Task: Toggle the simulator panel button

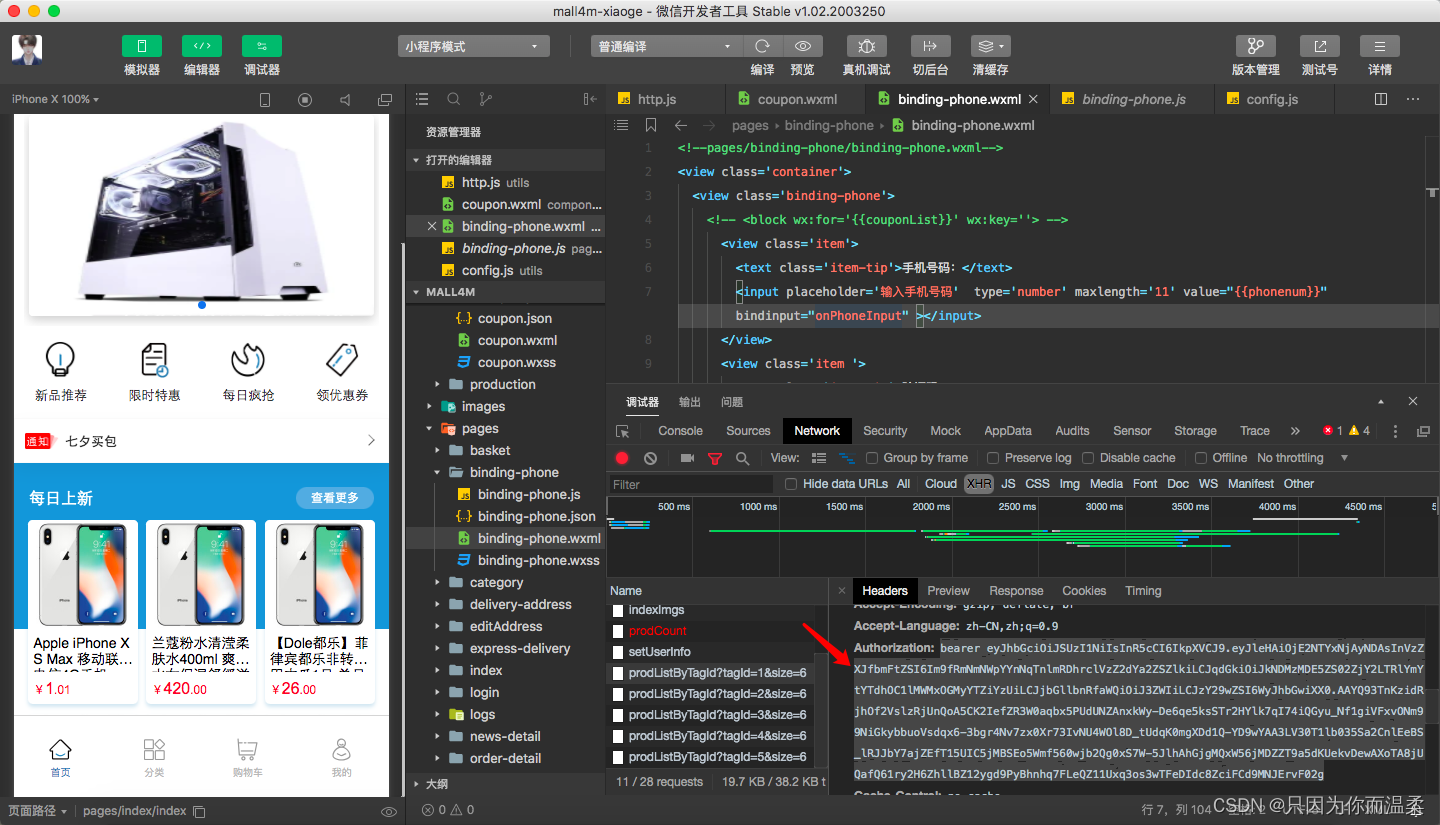Action: [x=141, y=46]
